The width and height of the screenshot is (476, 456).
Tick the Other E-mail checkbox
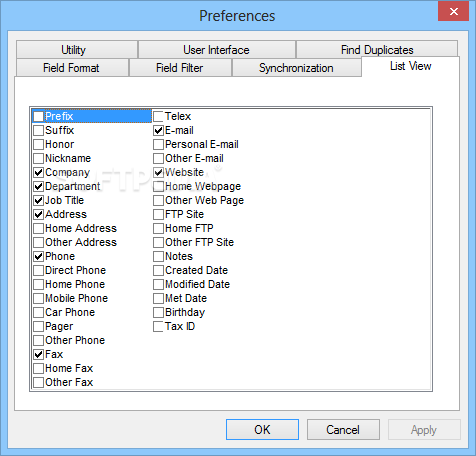(158, 158)
